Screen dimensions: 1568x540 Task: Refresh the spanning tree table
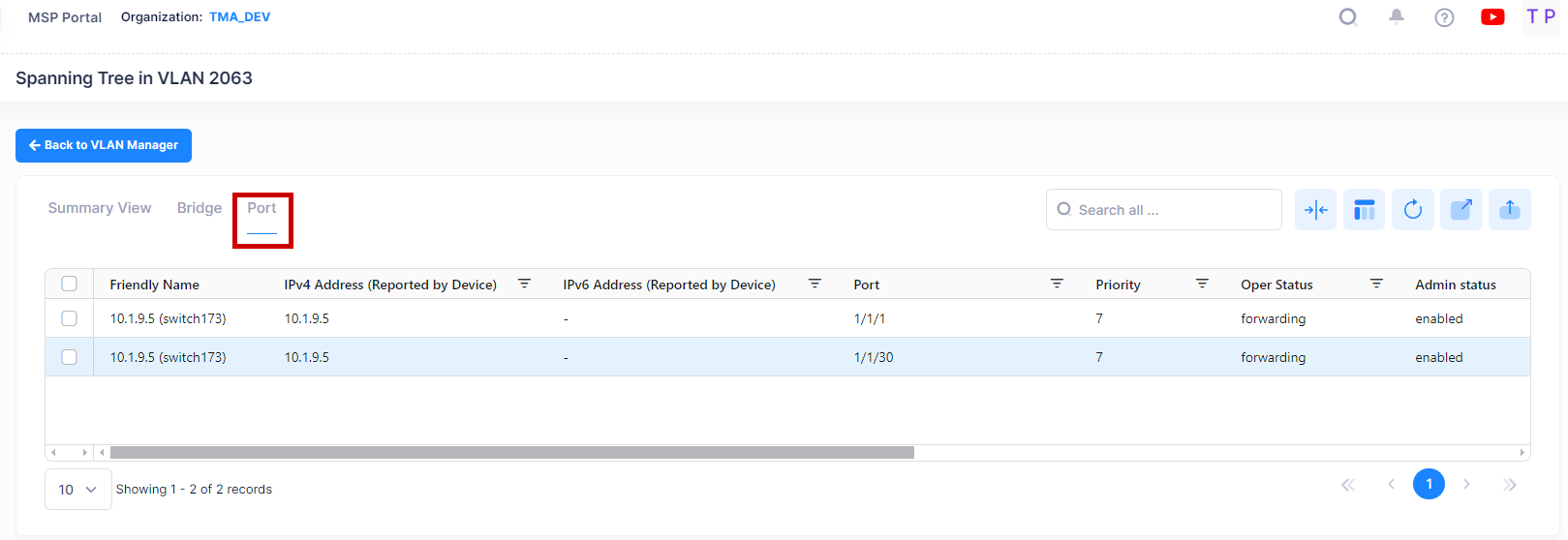[x=1412, y=210]
